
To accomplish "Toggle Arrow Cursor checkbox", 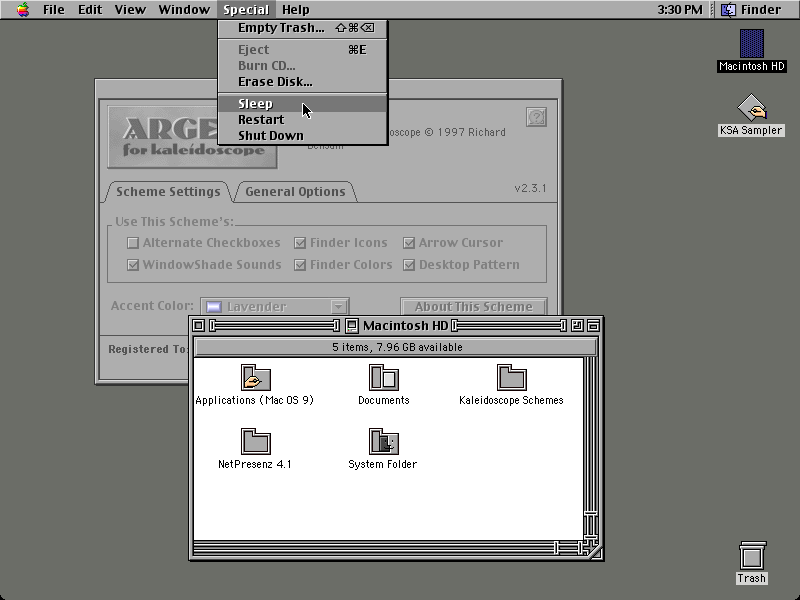I will point(409,243).
